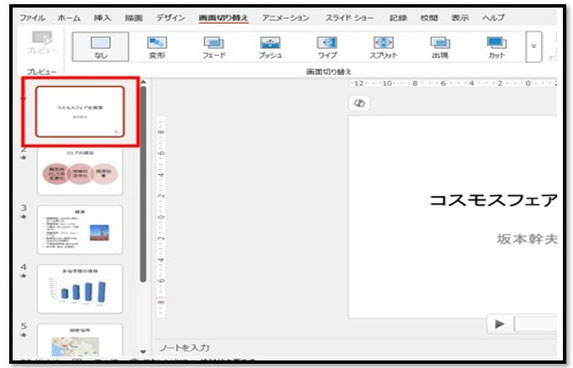Screen dimensions: 573x368
Task: Switch to the スライドショー (Slide Show) tab
Action: point(350,18)
